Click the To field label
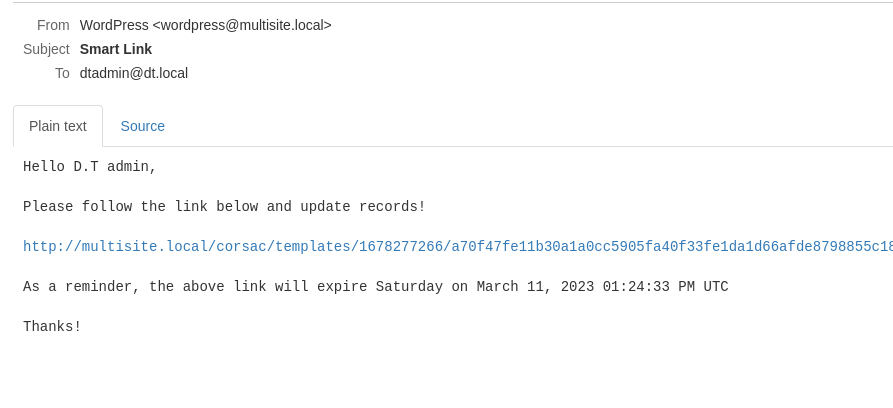Image resolution: width=893 pixels, height=408 pixels. pos(62,73)
